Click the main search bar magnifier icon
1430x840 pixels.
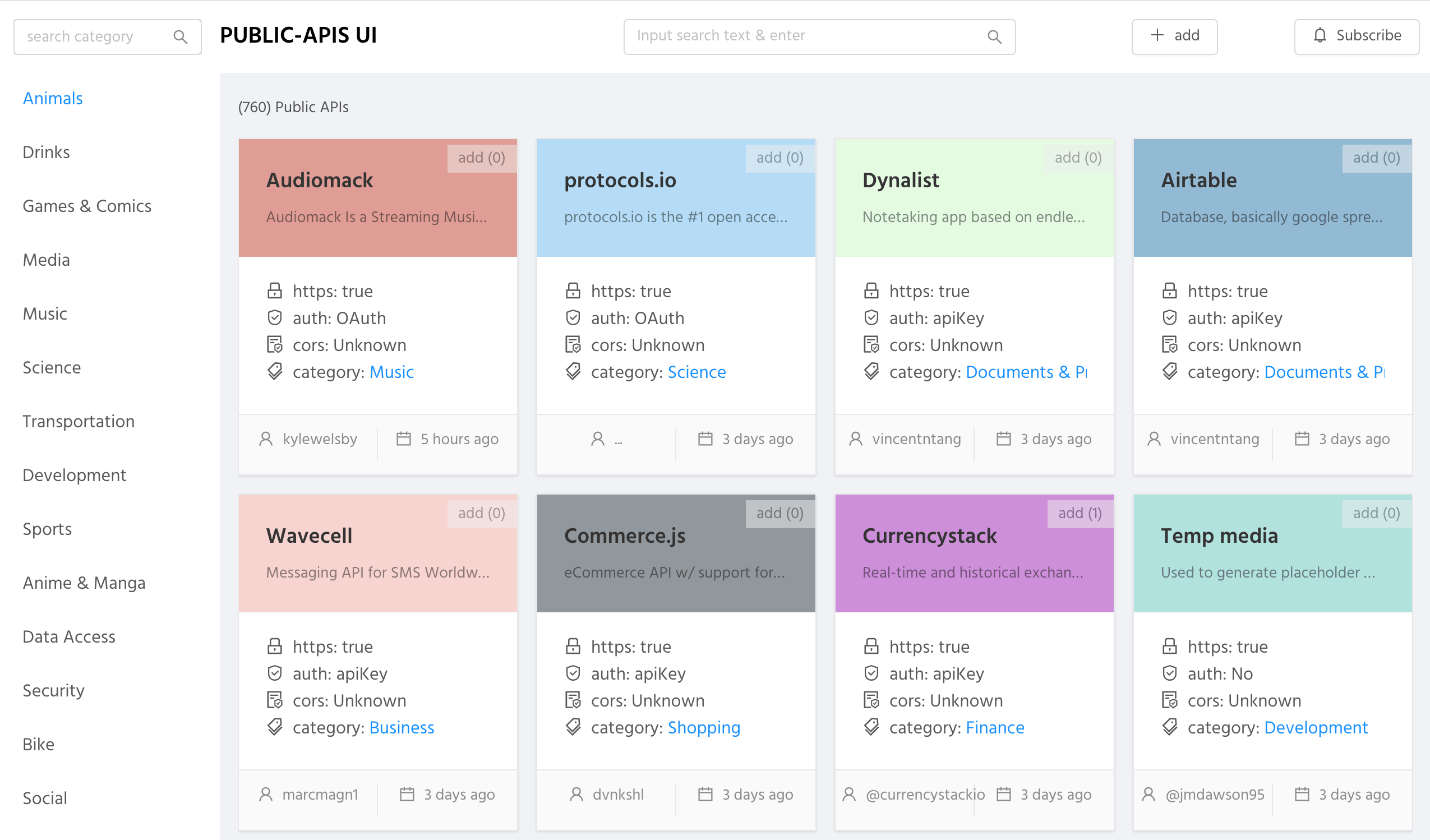pos(994,37)
